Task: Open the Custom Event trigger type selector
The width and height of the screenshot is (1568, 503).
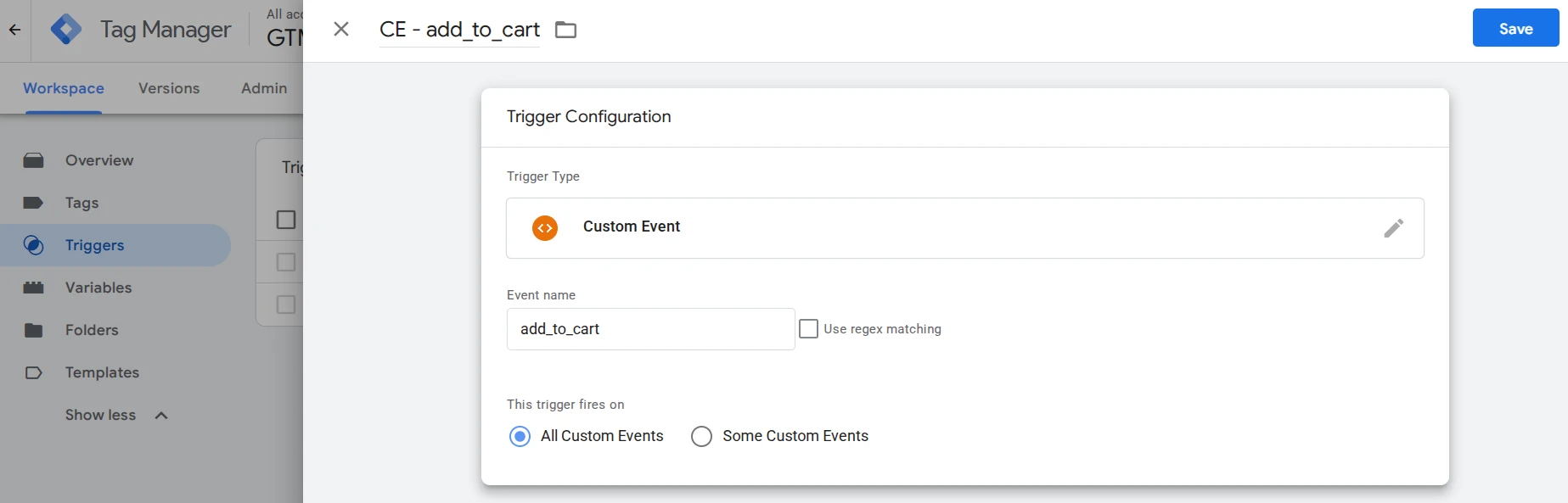Action: [964, 228]
